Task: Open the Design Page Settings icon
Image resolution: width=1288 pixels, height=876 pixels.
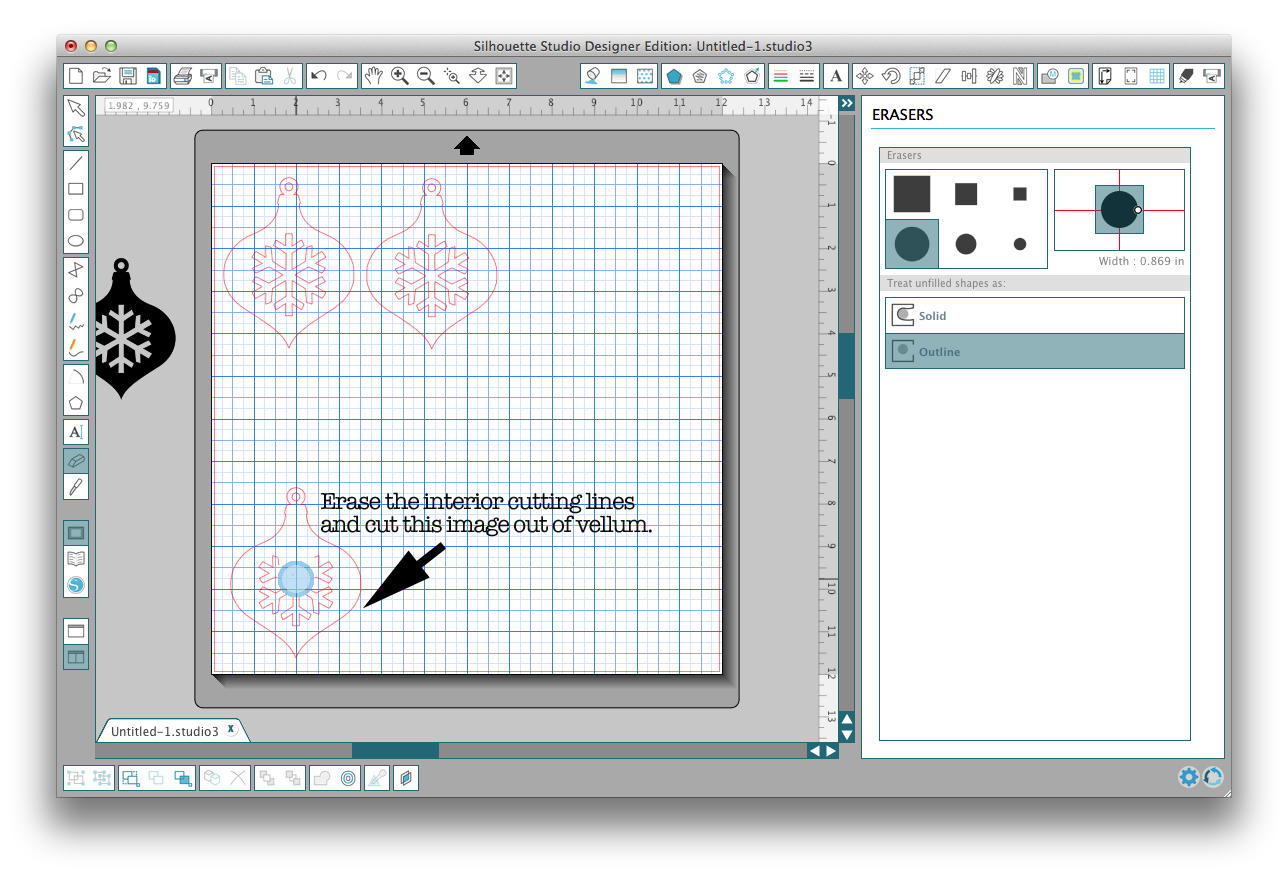Action: [x=1105, y=76]
